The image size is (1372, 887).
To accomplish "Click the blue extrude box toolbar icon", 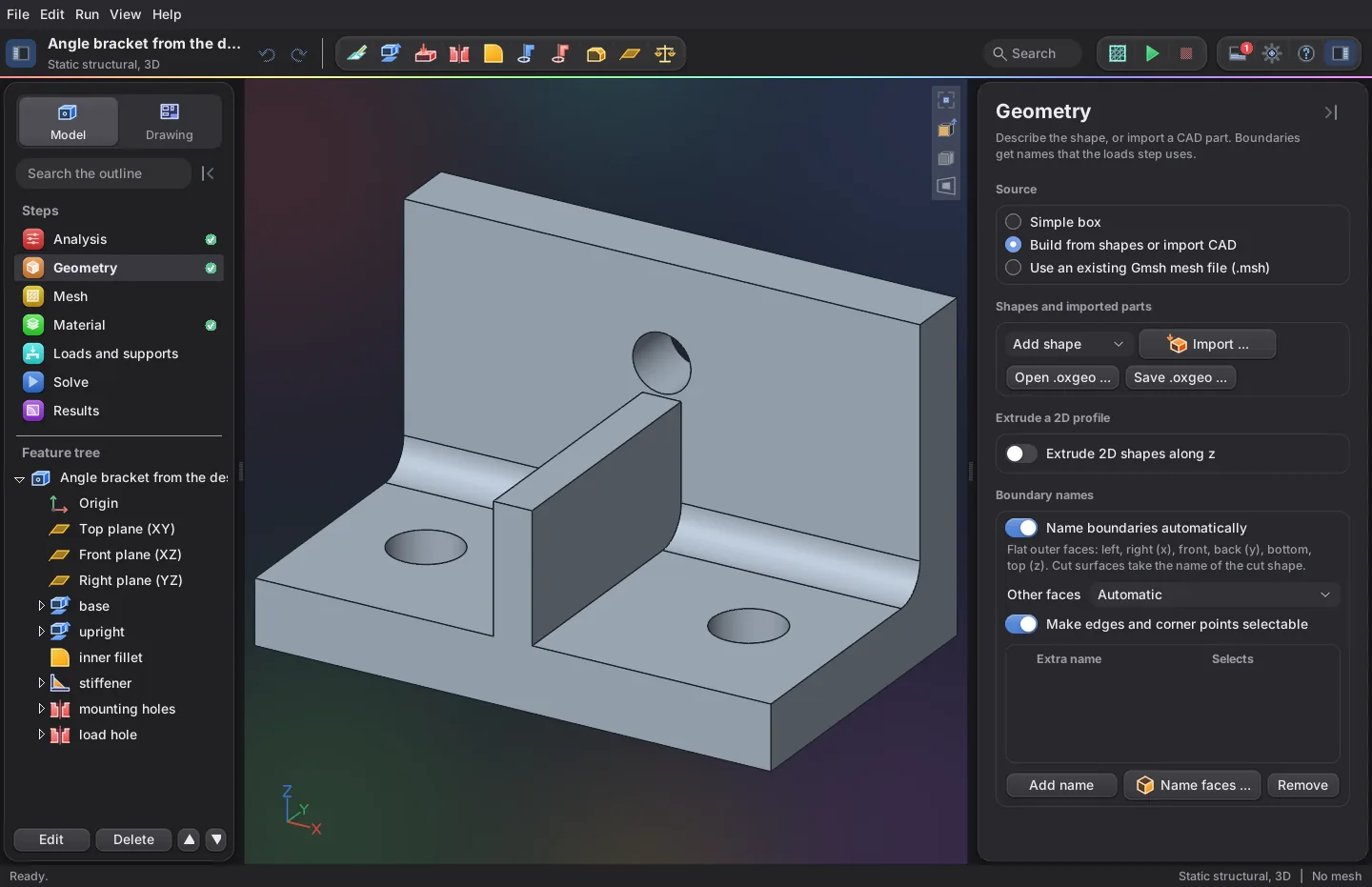I will 391,53.
